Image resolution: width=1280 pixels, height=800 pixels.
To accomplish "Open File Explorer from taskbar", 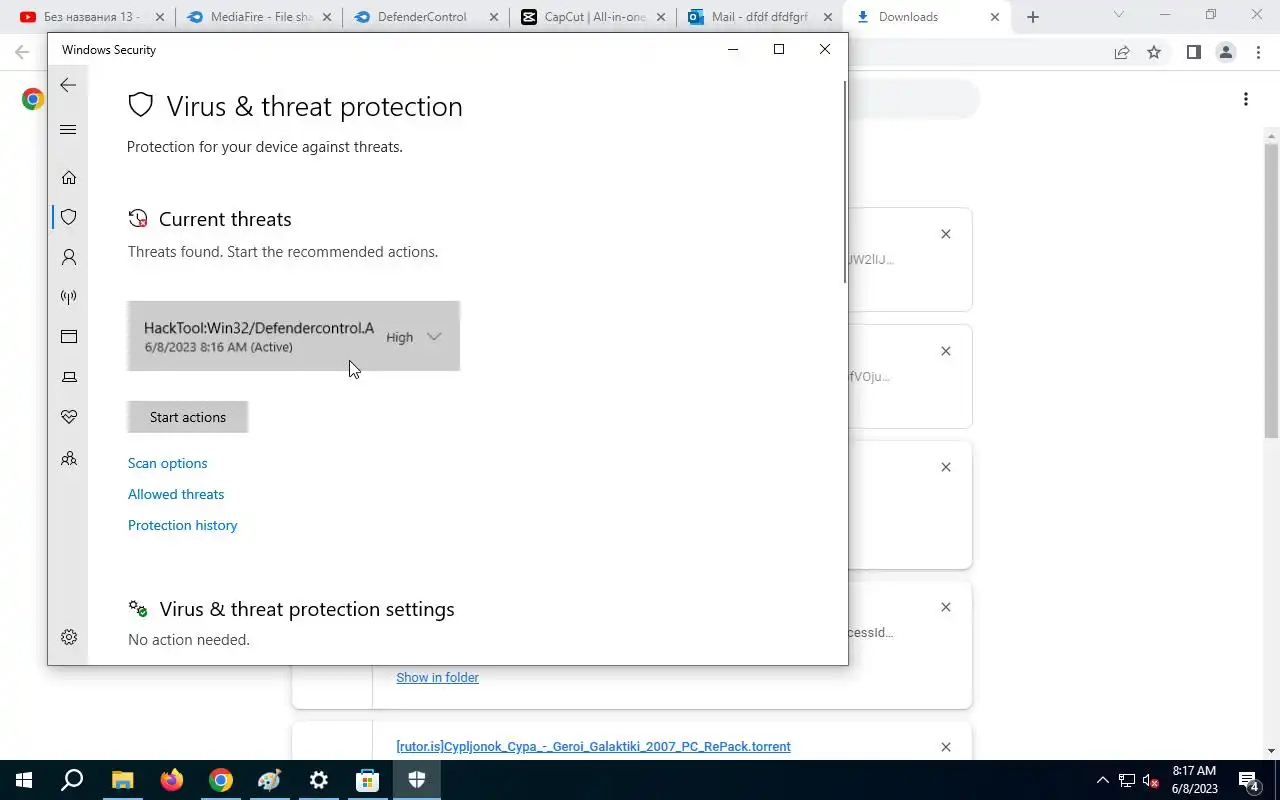I will [x=122, y=780].
